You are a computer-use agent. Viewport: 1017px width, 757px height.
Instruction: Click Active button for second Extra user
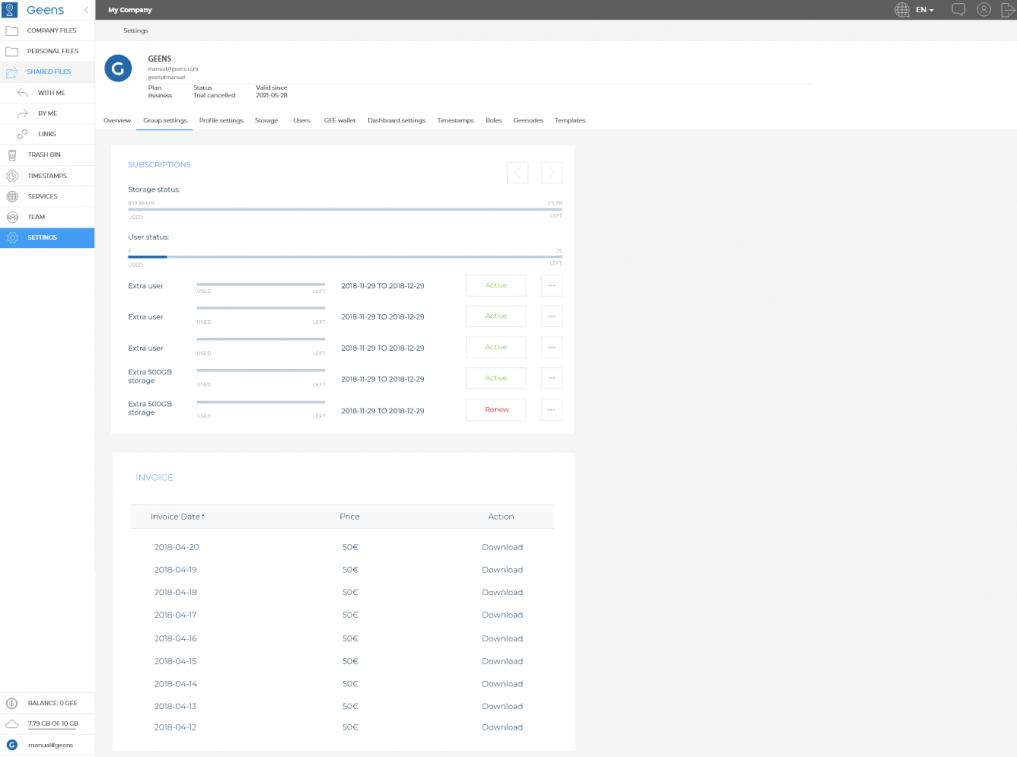(x=496, y=317)
